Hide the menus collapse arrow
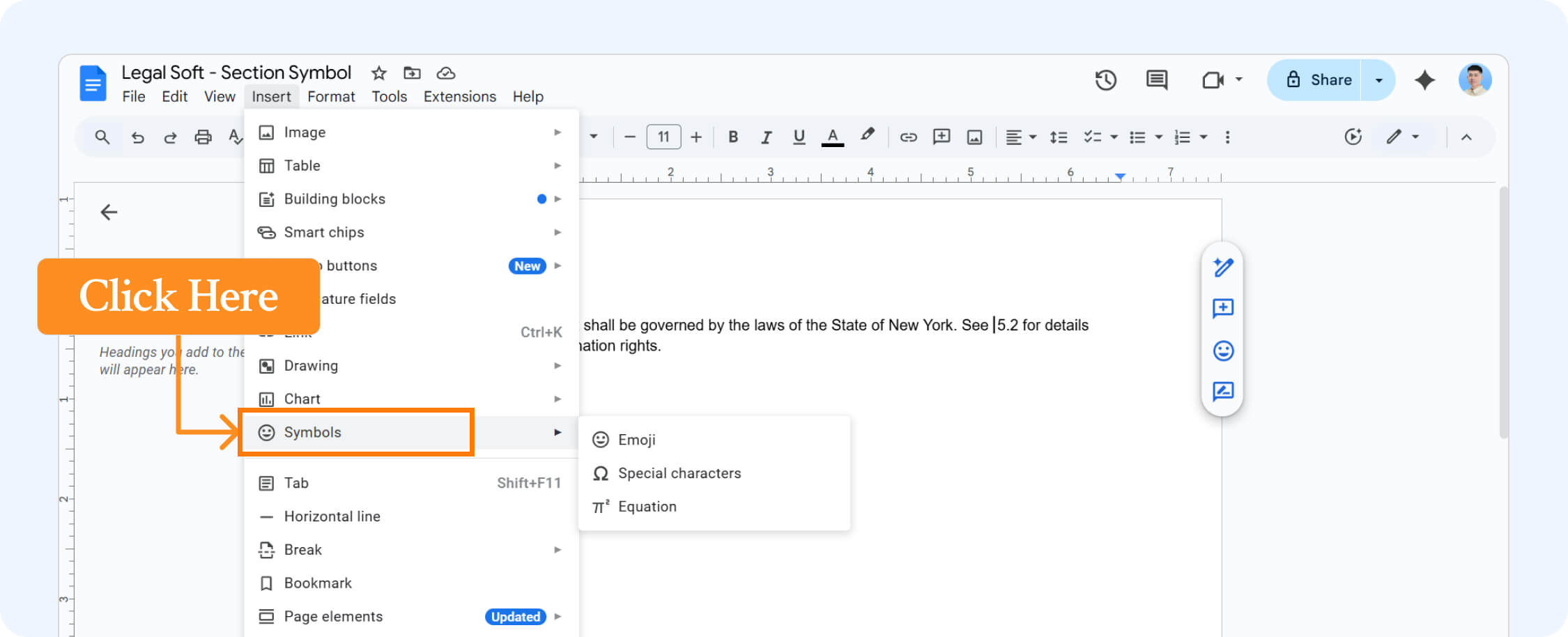 1466,137
